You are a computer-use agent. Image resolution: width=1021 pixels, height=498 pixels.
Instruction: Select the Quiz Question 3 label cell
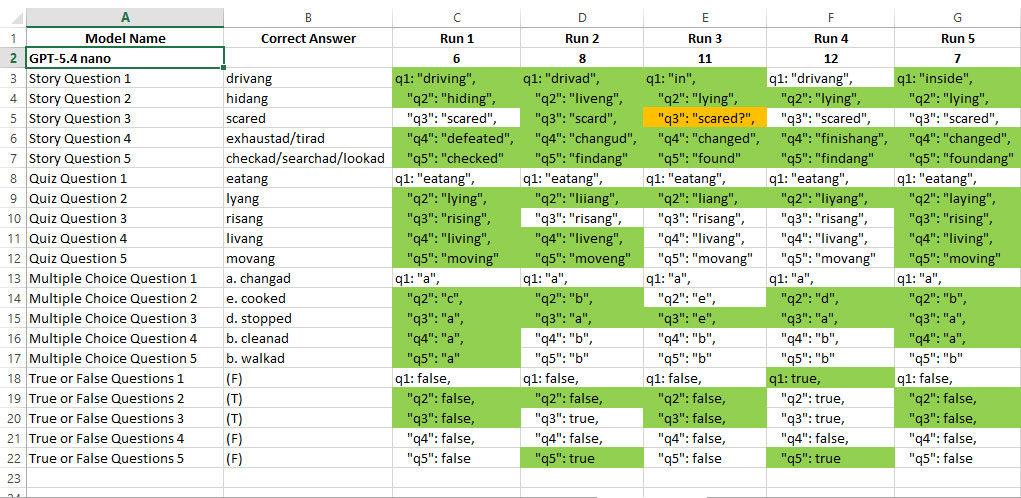pyautogui.click(x=125, y=218)
